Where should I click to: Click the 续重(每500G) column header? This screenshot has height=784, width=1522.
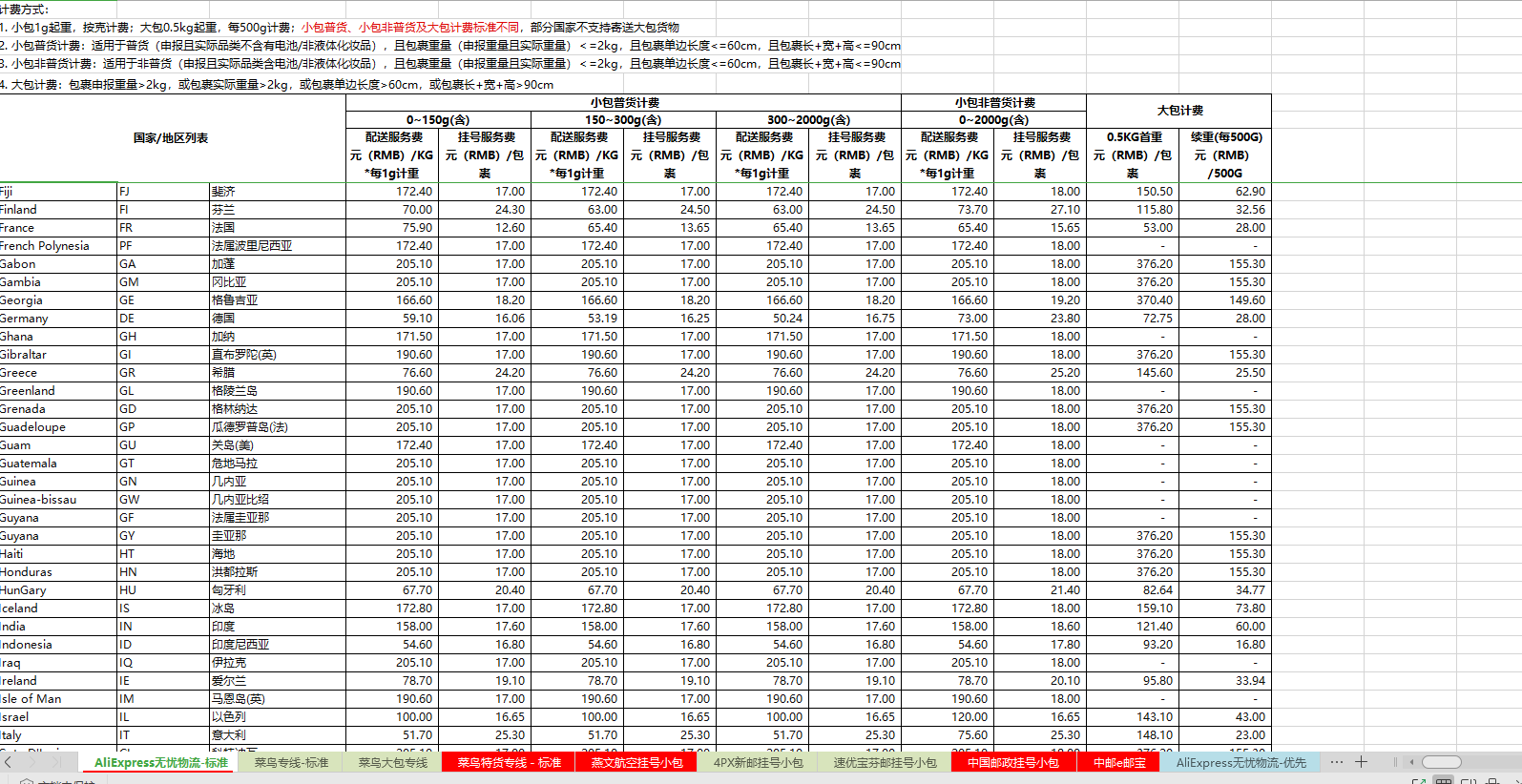pos(1225,155)
